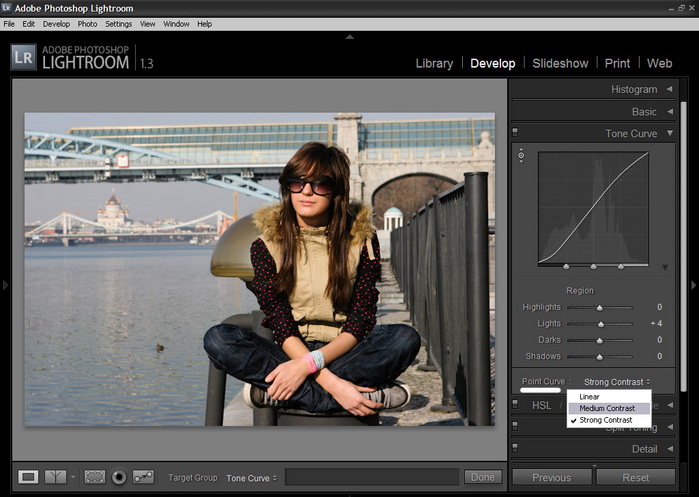Collapse the top module panel arrow

coord(349,37)
